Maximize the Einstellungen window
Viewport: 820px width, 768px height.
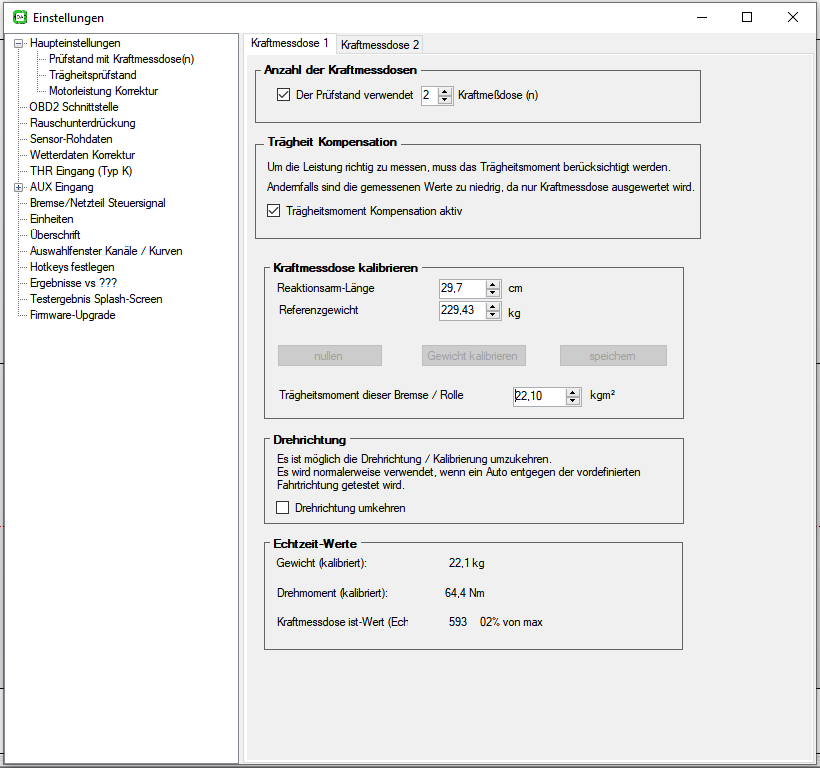click(747, 17)
